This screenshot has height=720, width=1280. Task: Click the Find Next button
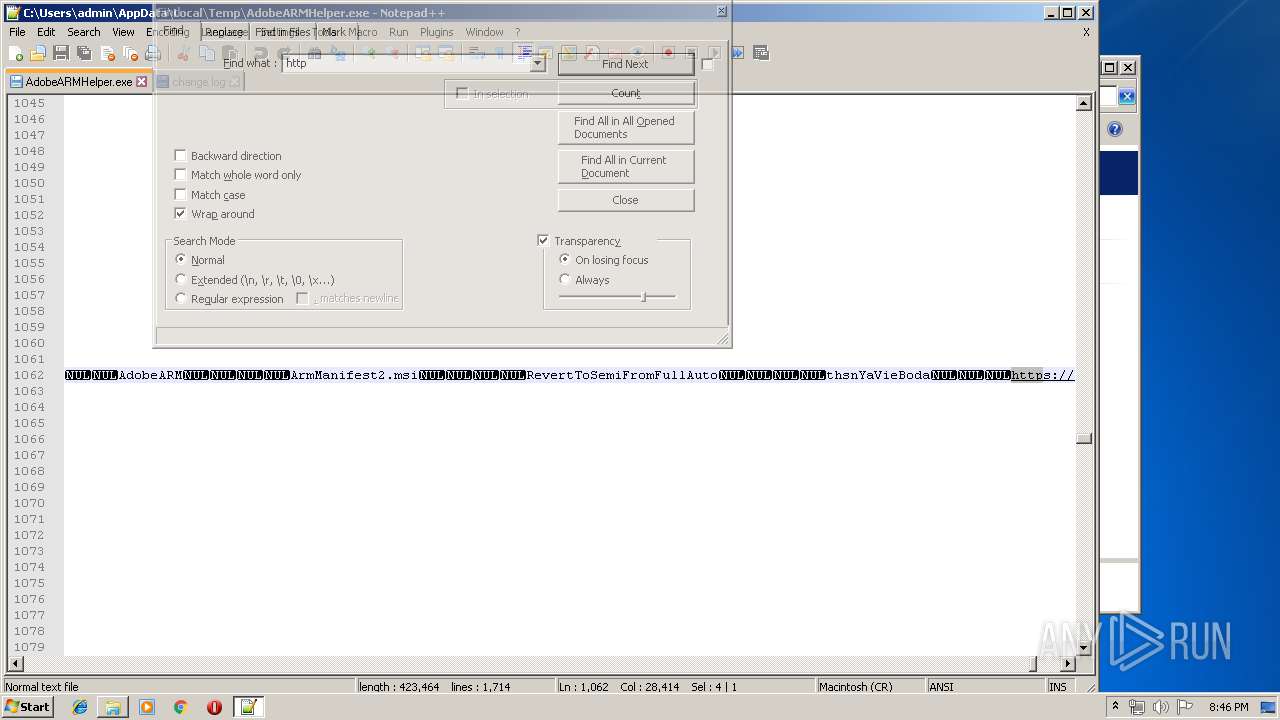(625, 64)
